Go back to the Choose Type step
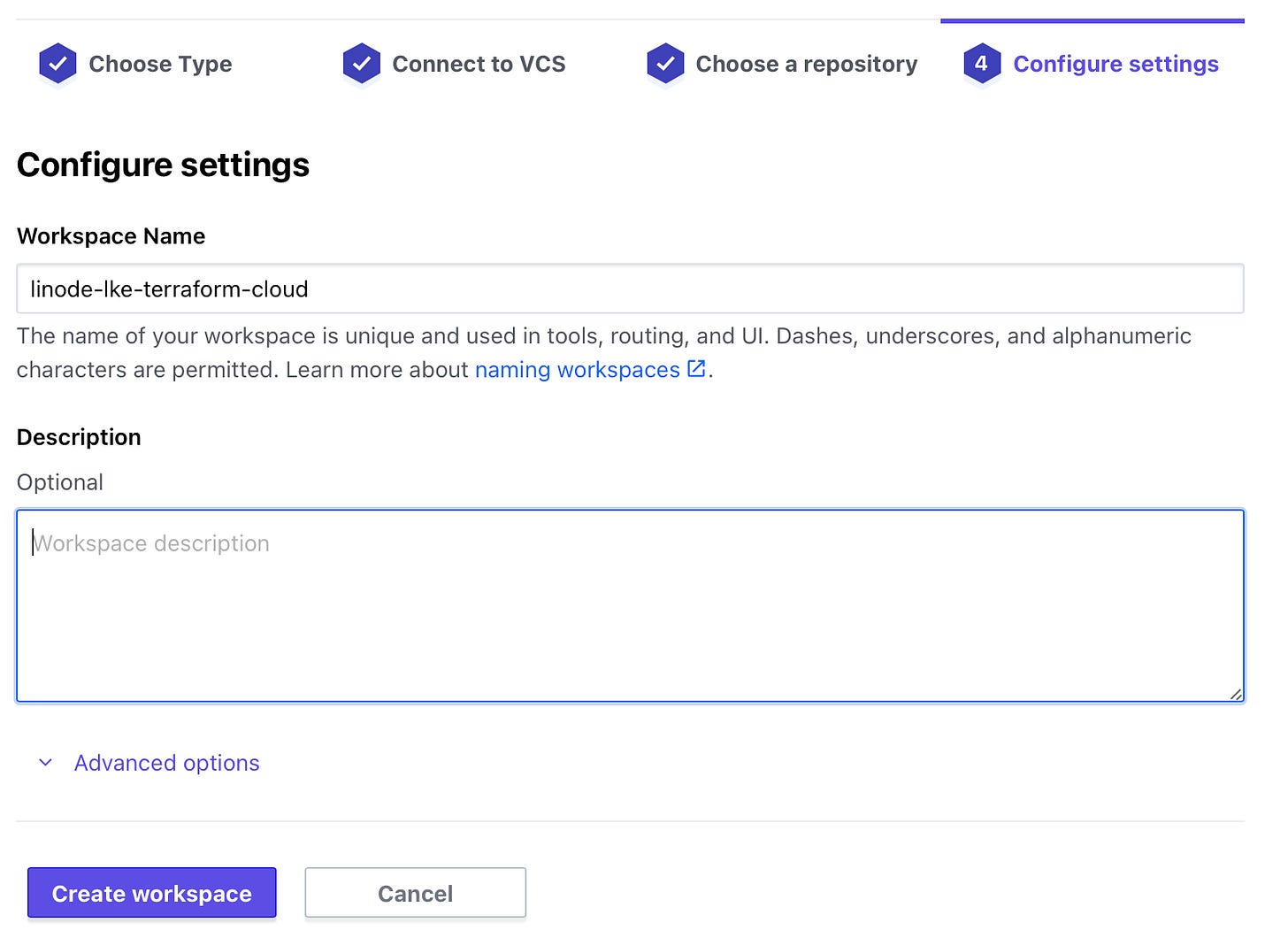1288x938 pixels. [x=160, y=64]
